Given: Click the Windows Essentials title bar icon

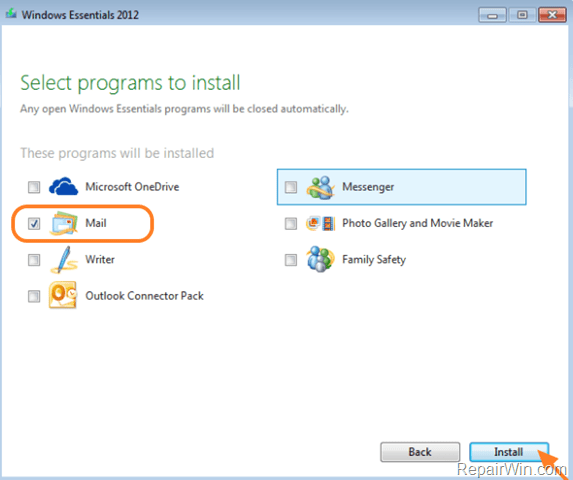Looking at the screenshot, I should pyautogui.click(x=11, y=14).
